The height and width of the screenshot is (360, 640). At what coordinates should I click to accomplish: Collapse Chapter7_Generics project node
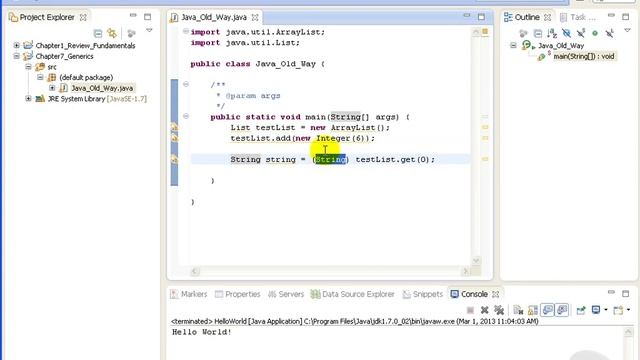point(16,56)
